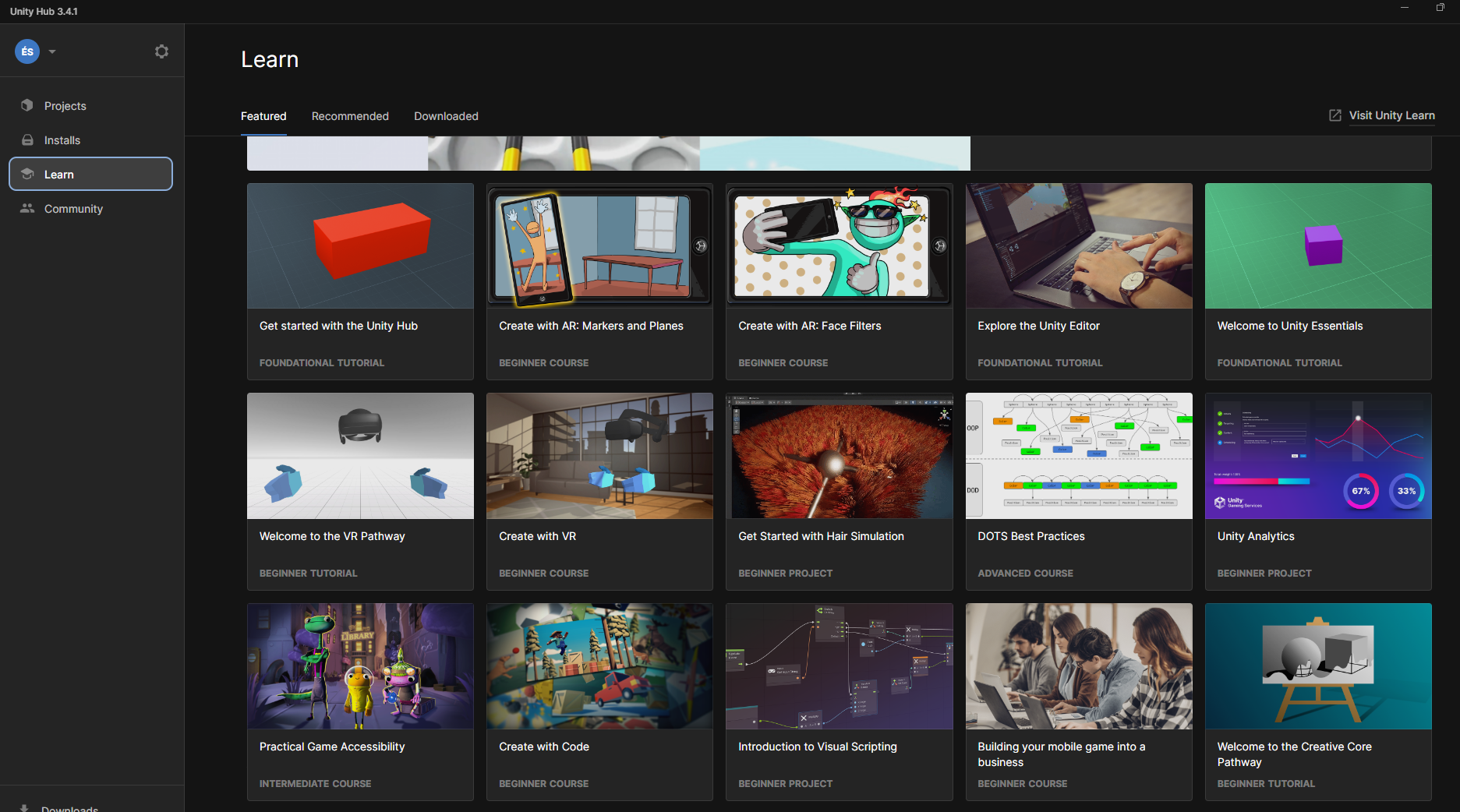Open Visit Unity Learn link
Image resolution: width=1460 pixels, height=812 pixels.
pos(1391,115)
